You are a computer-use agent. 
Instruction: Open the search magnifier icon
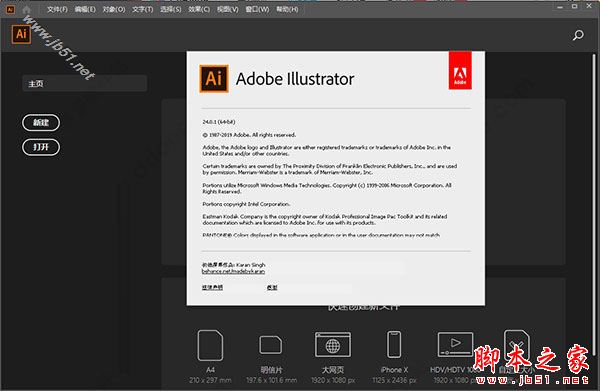(x=578, y=35)
